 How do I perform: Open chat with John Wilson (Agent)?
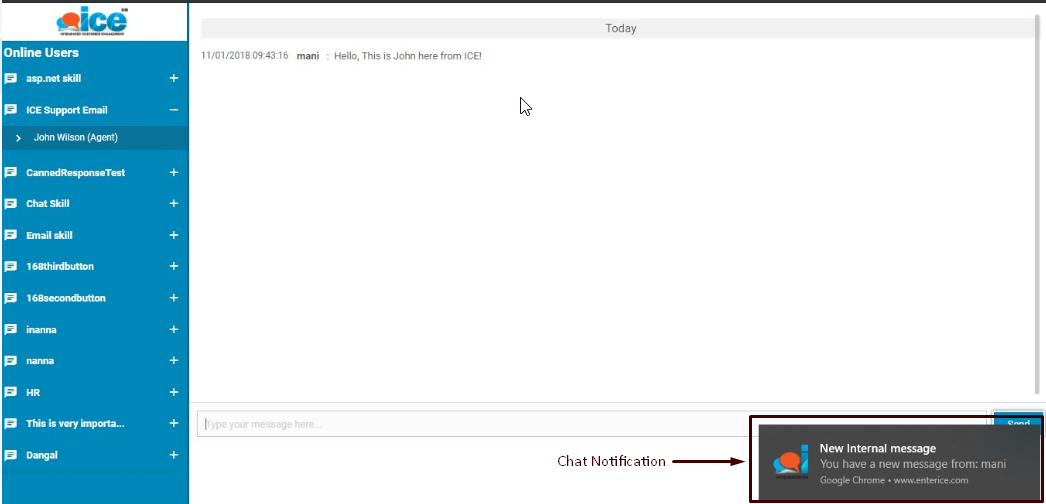76,138
